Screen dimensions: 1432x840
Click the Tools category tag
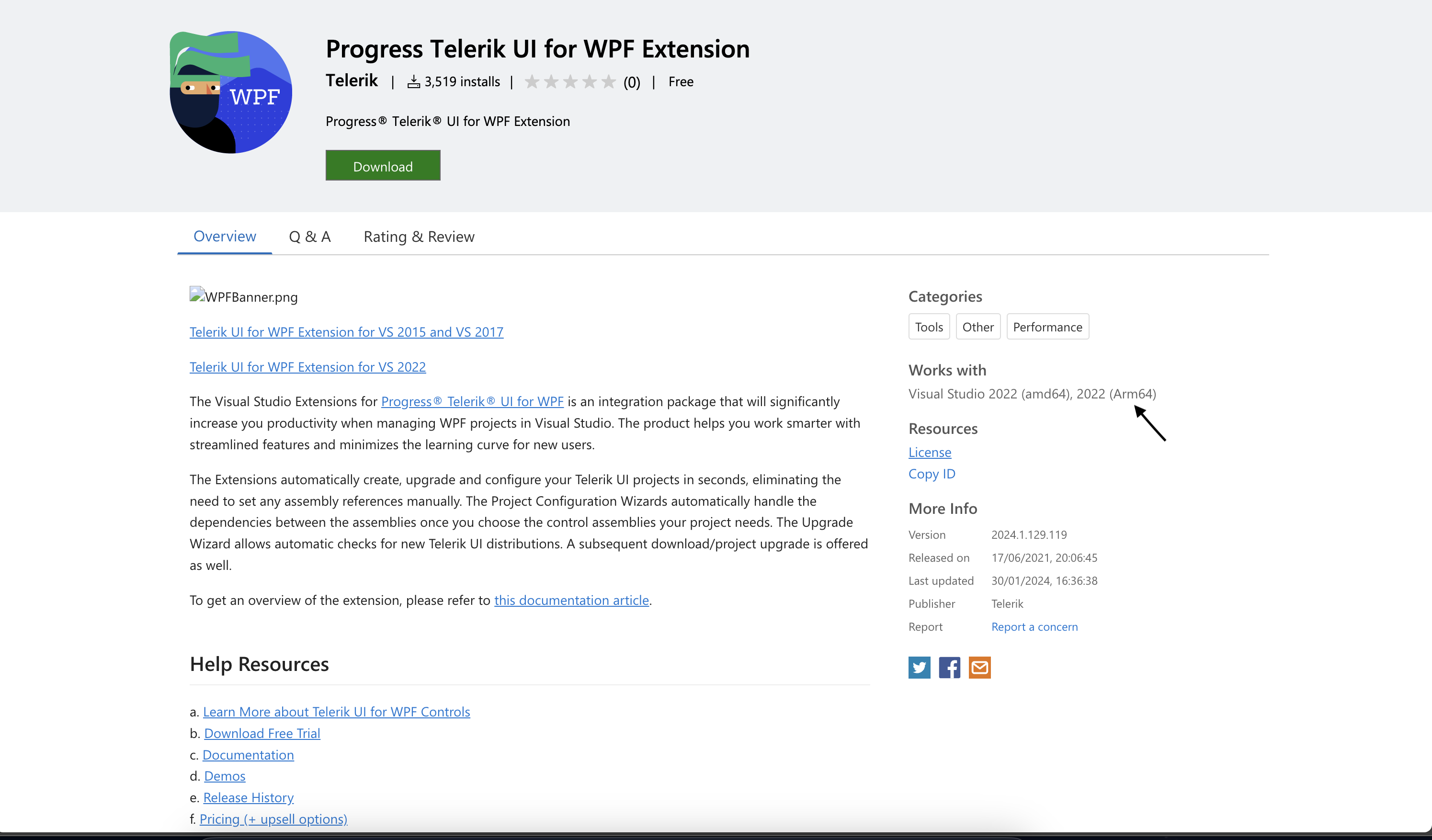[x=929, y=327]
